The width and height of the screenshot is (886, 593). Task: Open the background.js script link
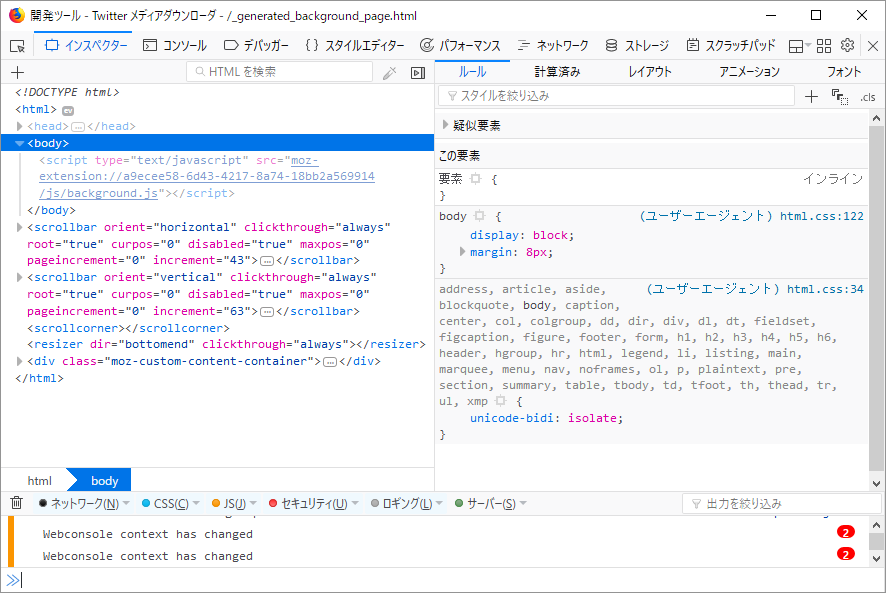pos(207,176)
